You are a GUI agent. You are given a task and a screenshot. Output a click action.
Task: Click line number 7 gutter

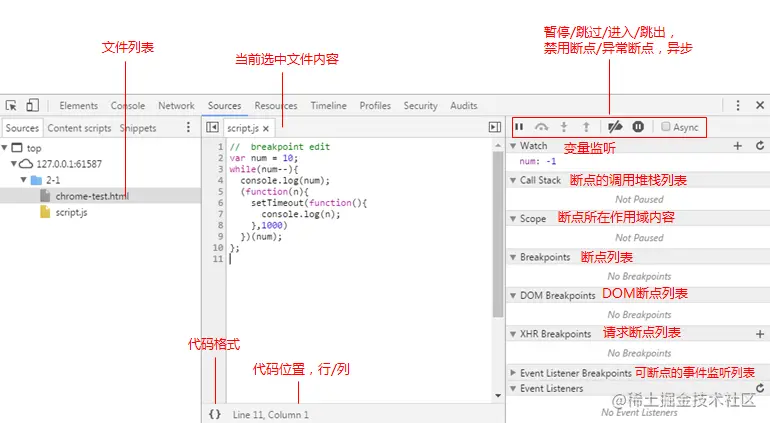click(x=220, y=214)
